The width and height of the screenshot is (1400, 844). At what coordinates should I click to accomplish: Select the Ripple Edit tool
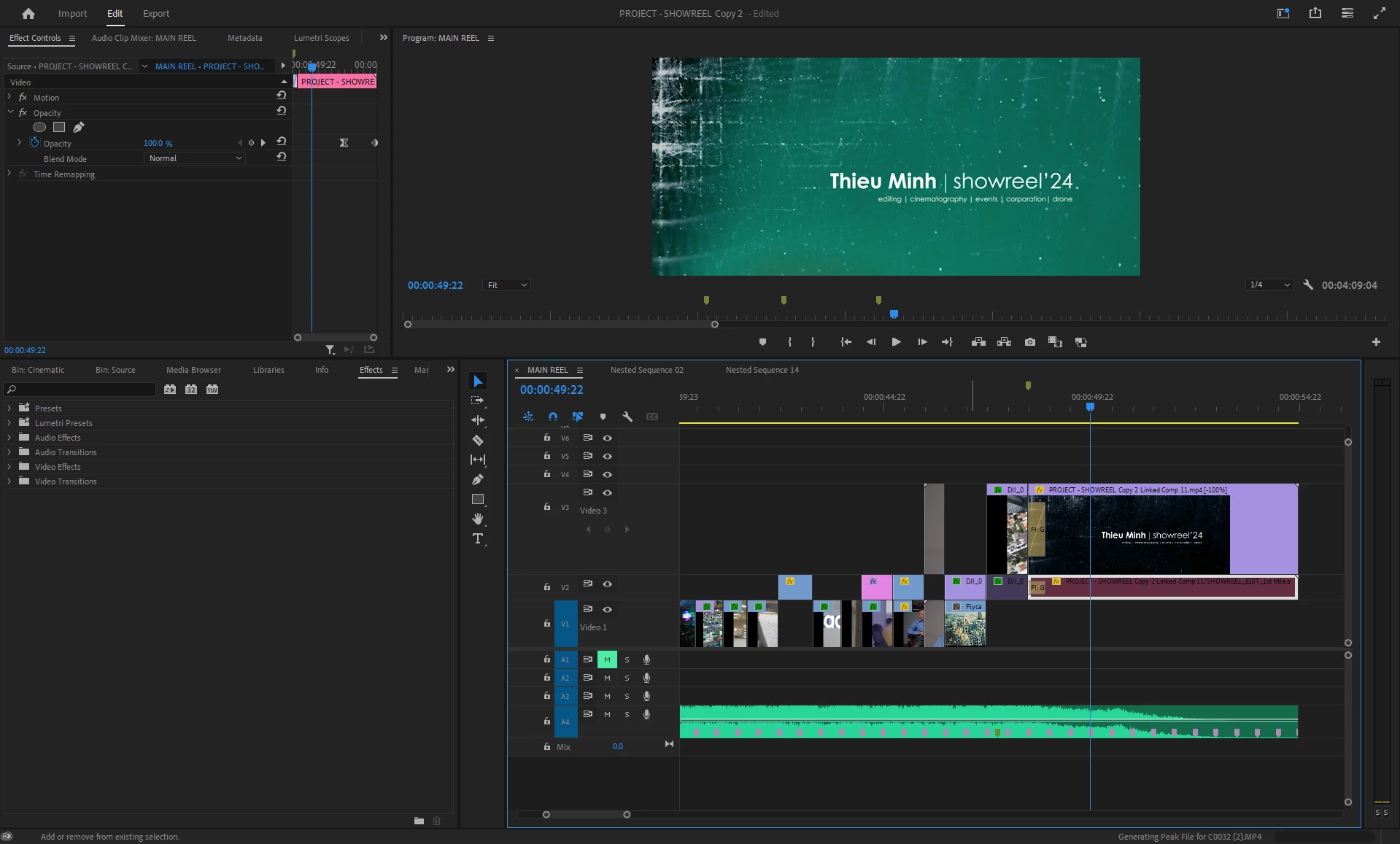point(478,420)
